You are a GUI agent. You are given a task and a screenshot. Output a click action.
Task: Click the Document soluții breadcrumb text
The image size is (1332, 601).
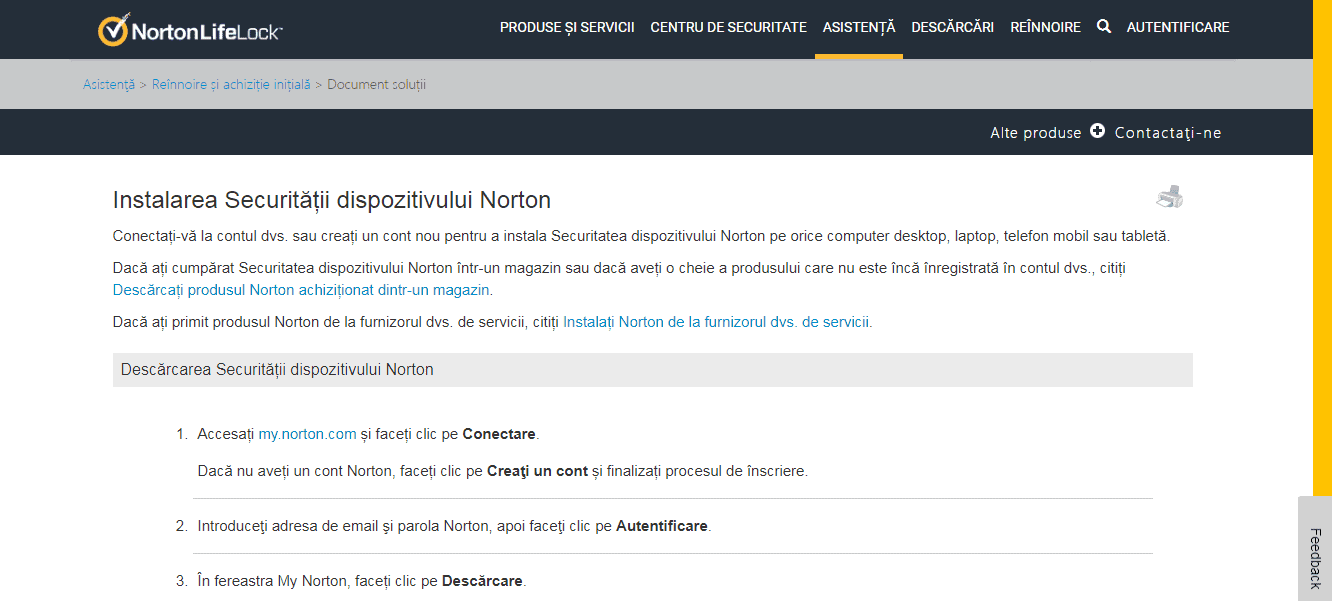point(376,84)
